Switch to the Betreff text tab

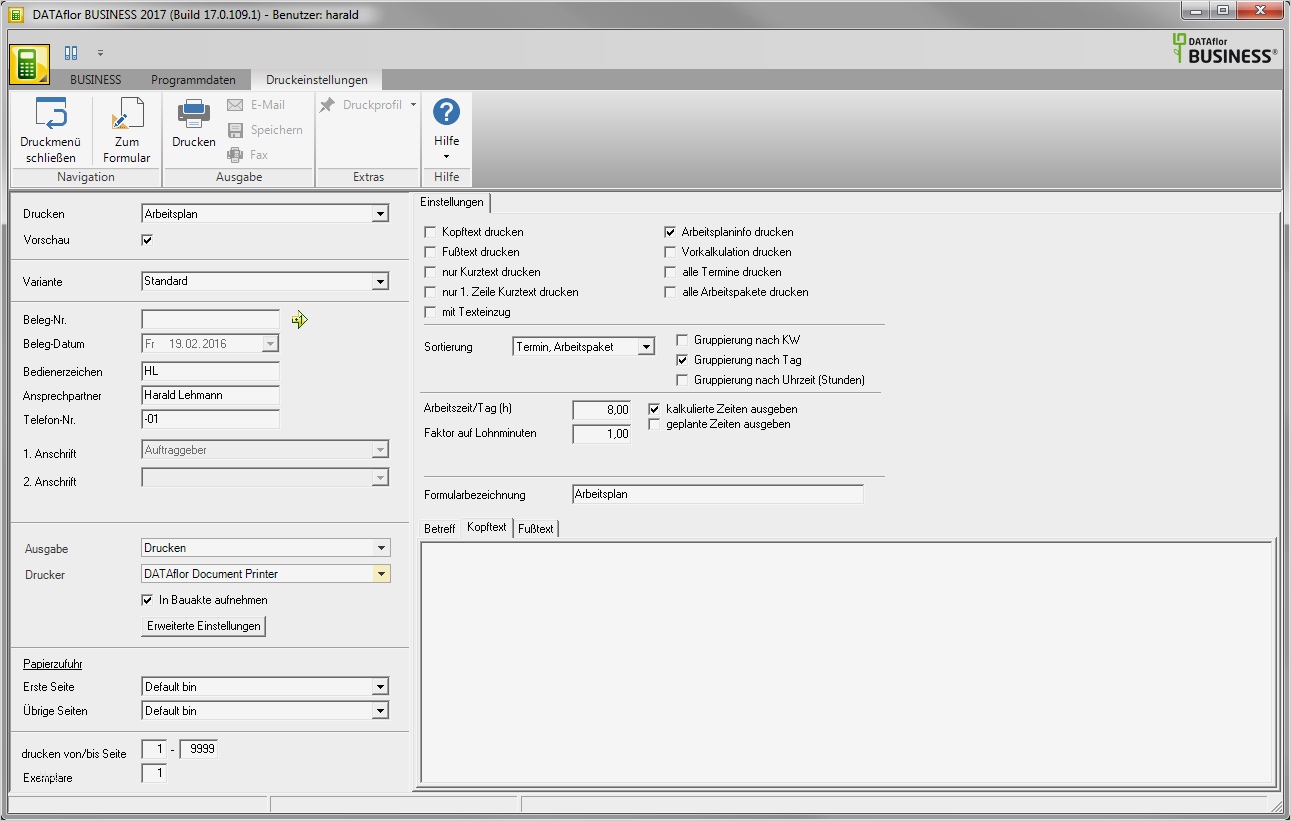(x=439, y=529)
